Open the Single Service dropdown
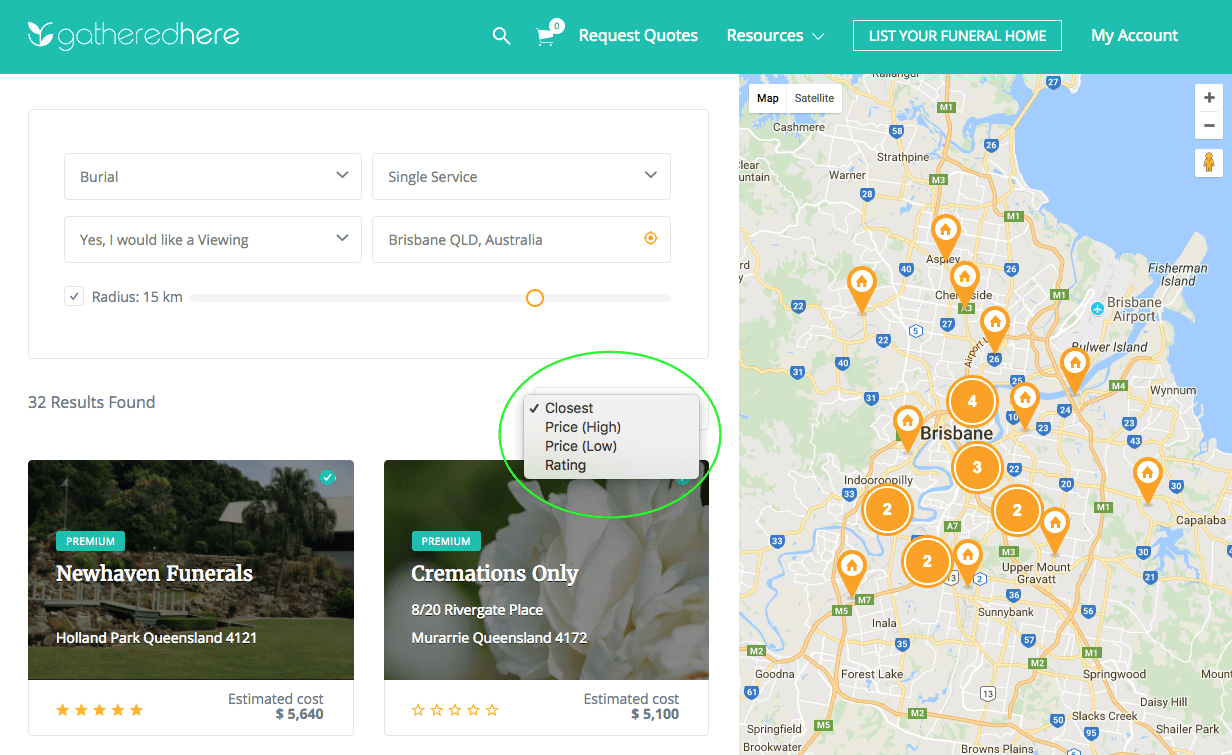The height and width of the screenshot is (755, 1232). [x=521, y=176]
